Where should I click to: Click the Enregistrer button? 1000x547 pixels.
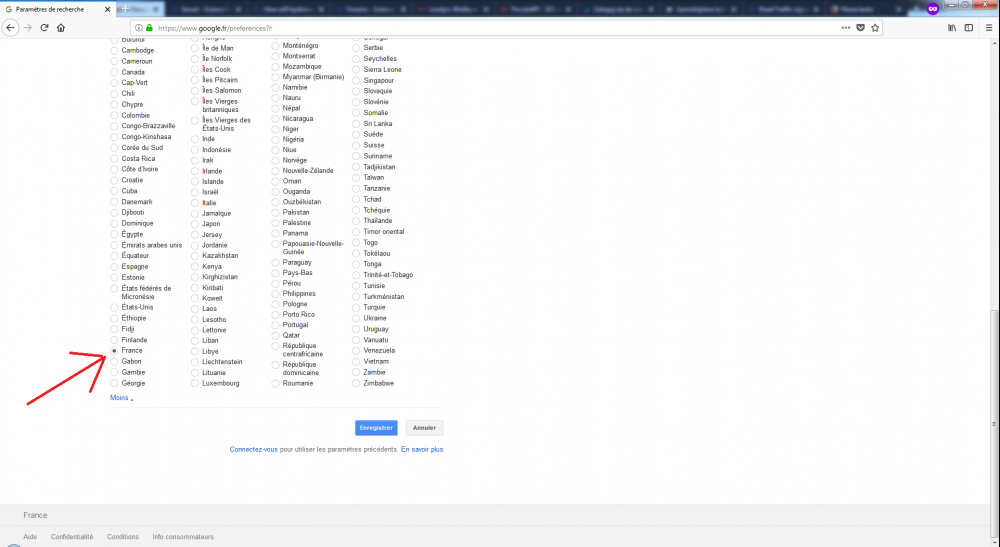click(376, 428)
